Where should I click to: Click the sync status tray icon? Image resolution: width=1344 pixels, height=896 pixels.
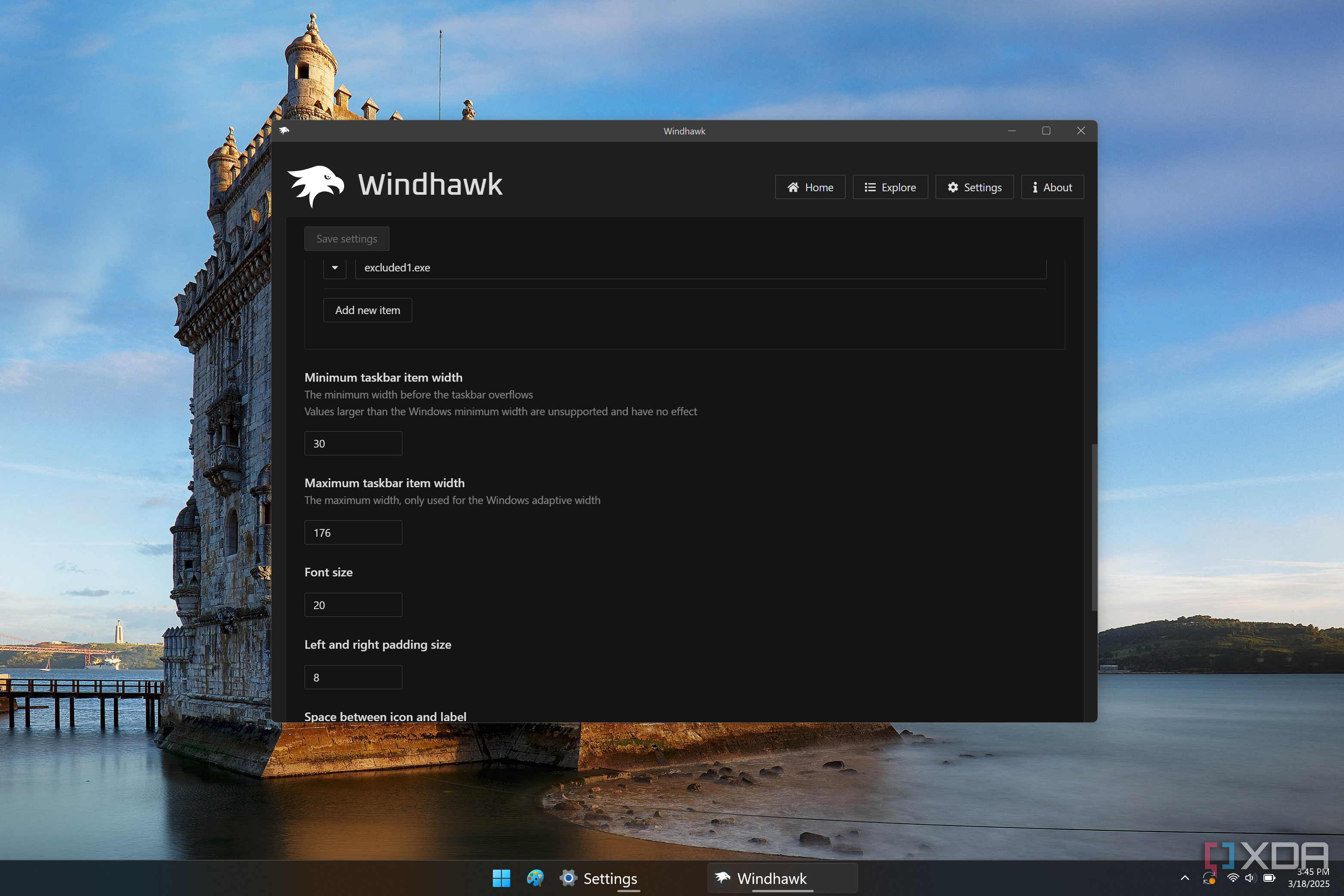point(1209,878)
